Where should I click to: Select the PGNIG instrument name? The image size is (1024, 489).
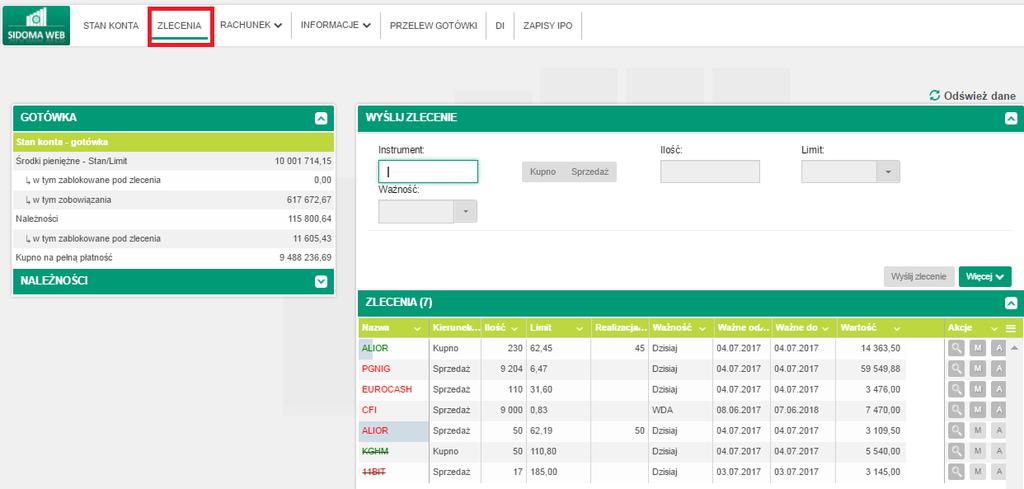coord(376,370)
